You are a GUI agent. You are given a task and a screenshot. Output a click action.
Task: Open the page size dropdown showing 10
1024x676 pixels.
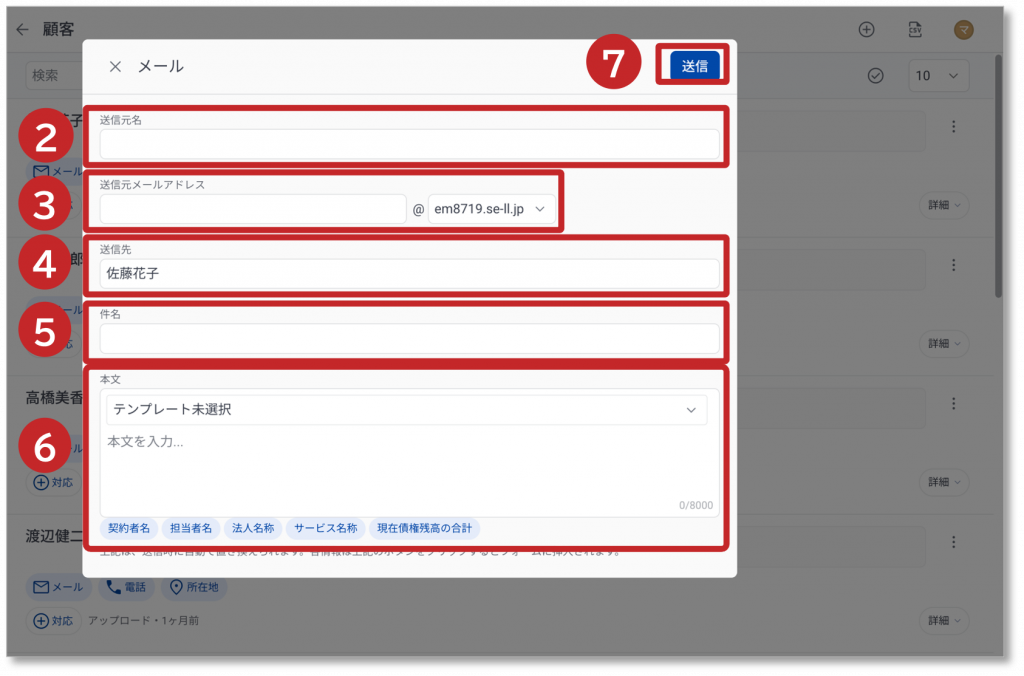pos(938,76)
